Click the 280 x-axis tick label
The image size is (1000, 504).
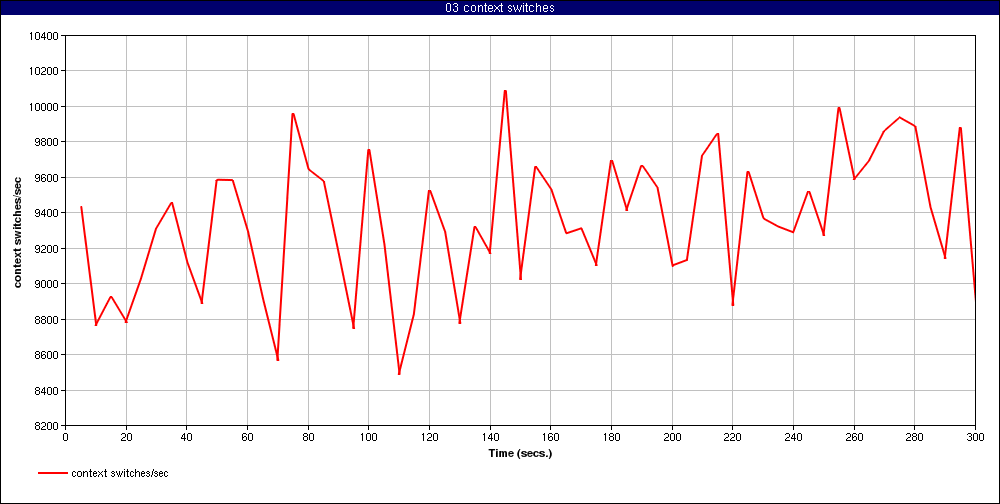tap(914, 436)
